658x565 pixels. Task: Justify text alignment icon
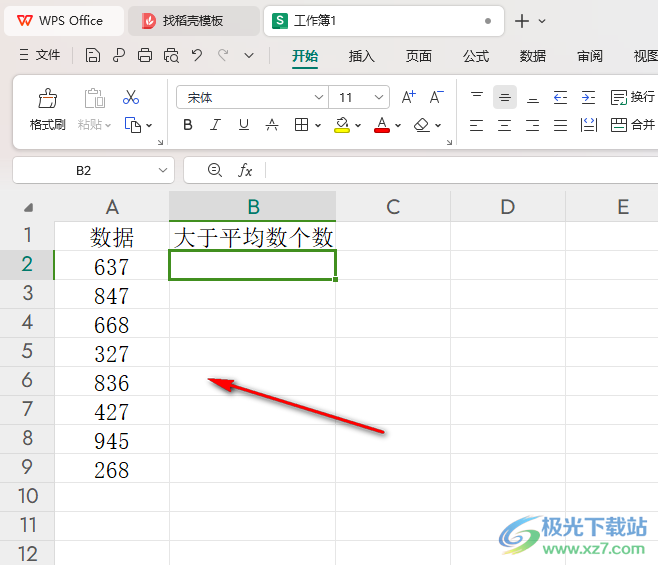[x=560, y=125]
